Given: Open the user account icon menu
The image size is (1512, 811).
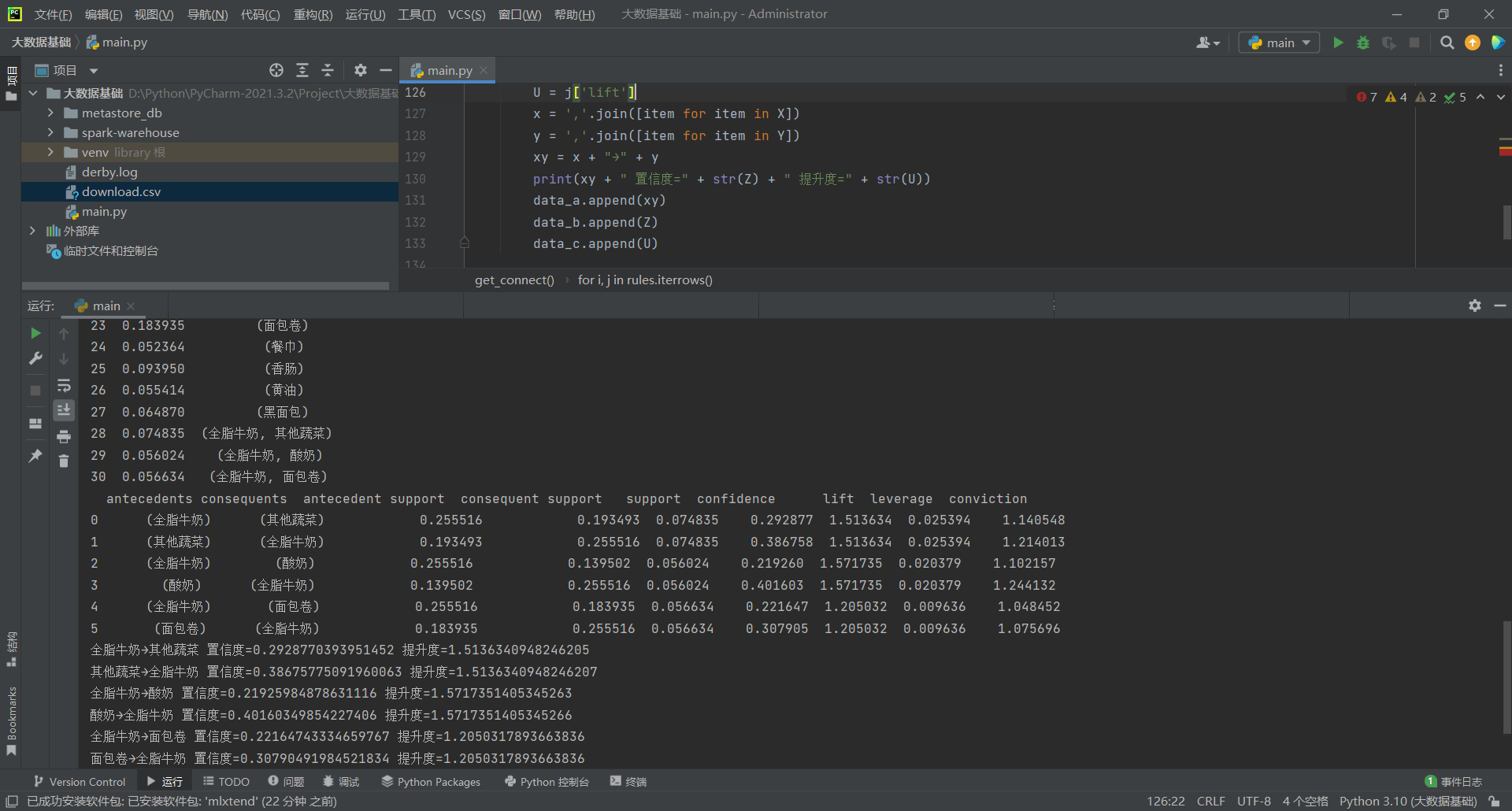Looking at the screenshot, I should (x=1207, y=43).
